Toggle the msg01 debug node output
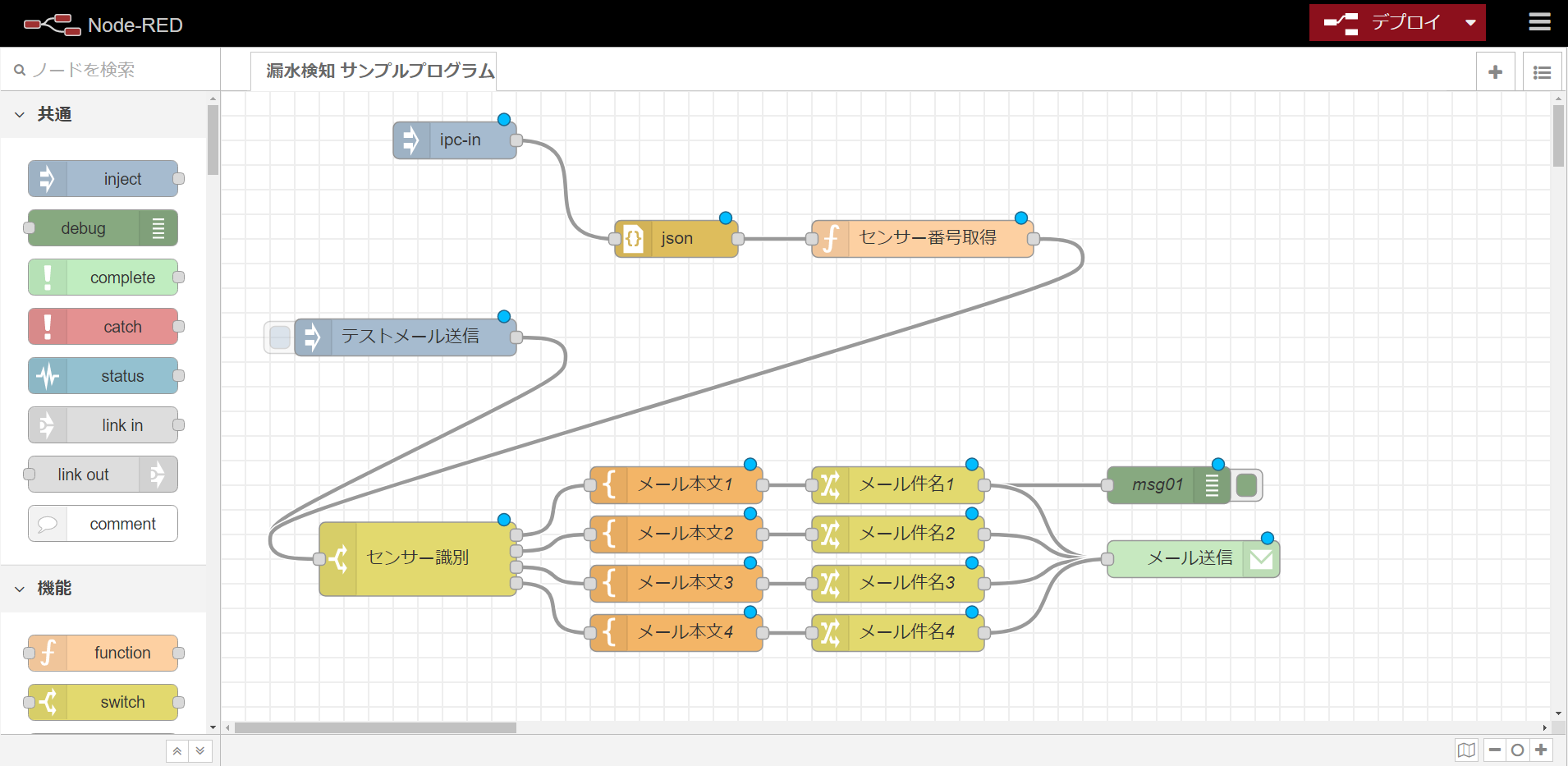The height and width of the screenshot is (766, 1568). 1246,485
